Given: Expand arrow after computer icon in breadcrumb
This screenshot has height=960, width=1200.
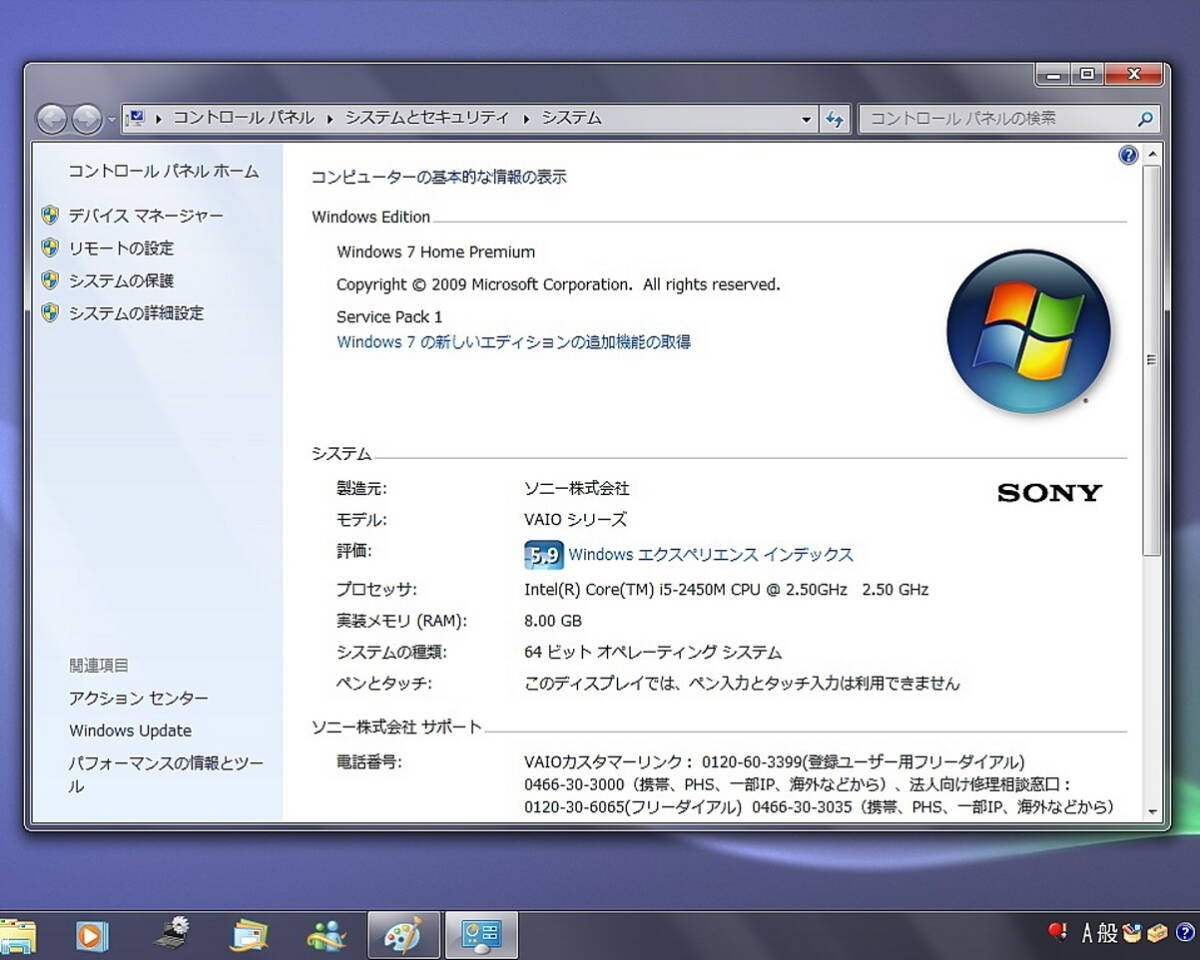Looking at the screenshot, I should click(x=160, y=119).
